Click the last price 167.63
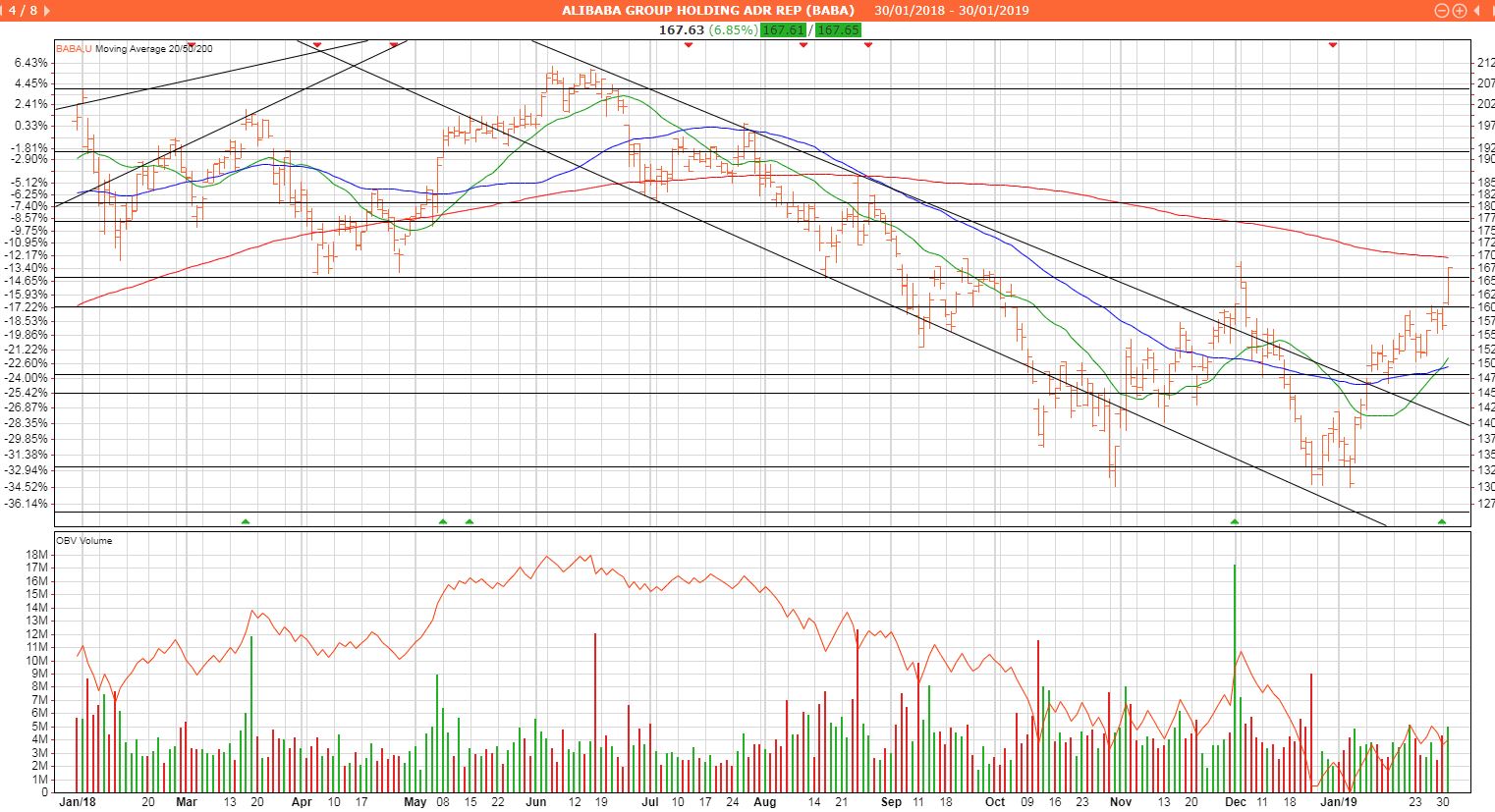The height and width of the screenshot is (812, 1495). point(681,30)
